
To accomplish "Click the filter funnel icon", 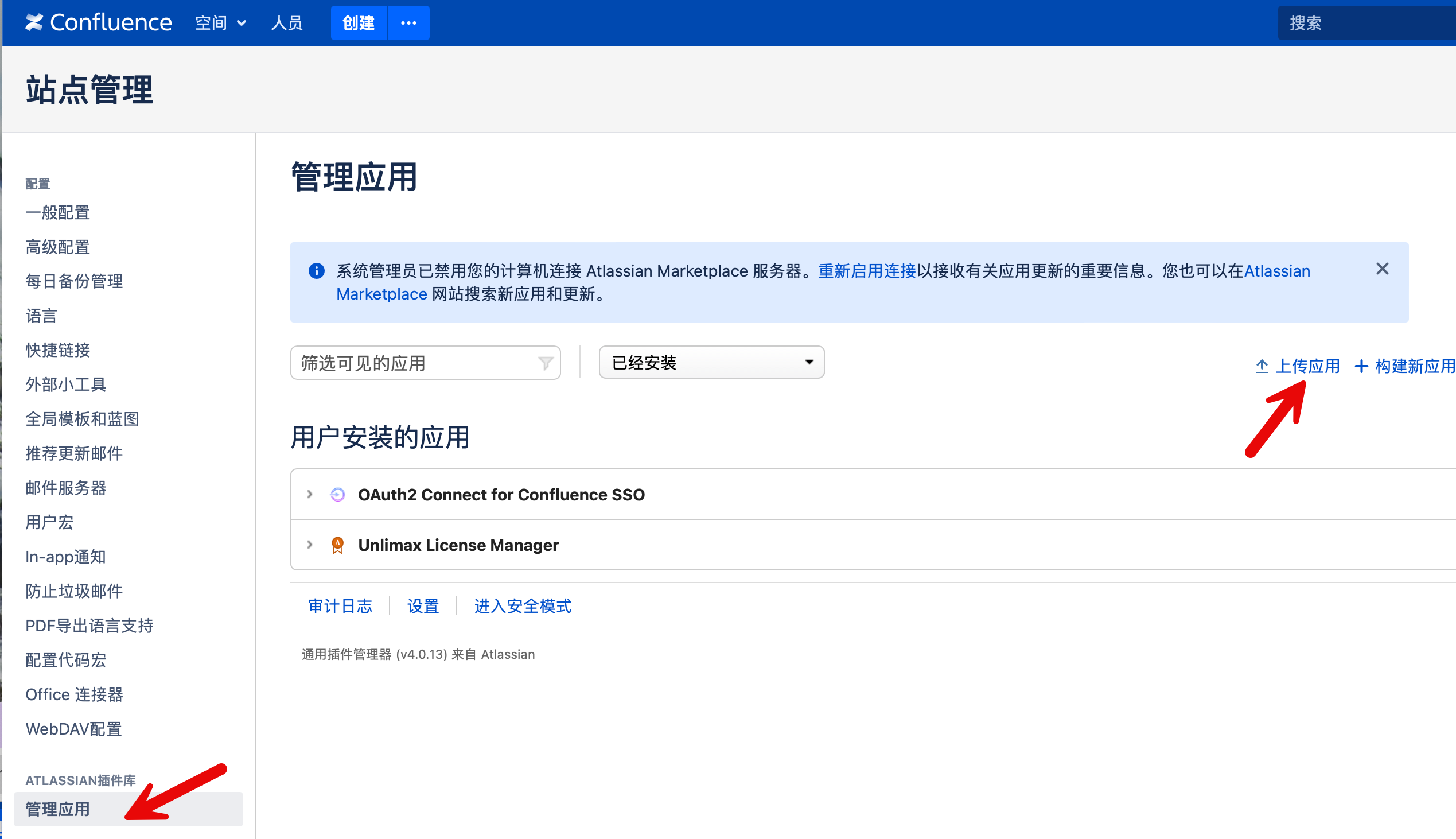I will 545,363.
